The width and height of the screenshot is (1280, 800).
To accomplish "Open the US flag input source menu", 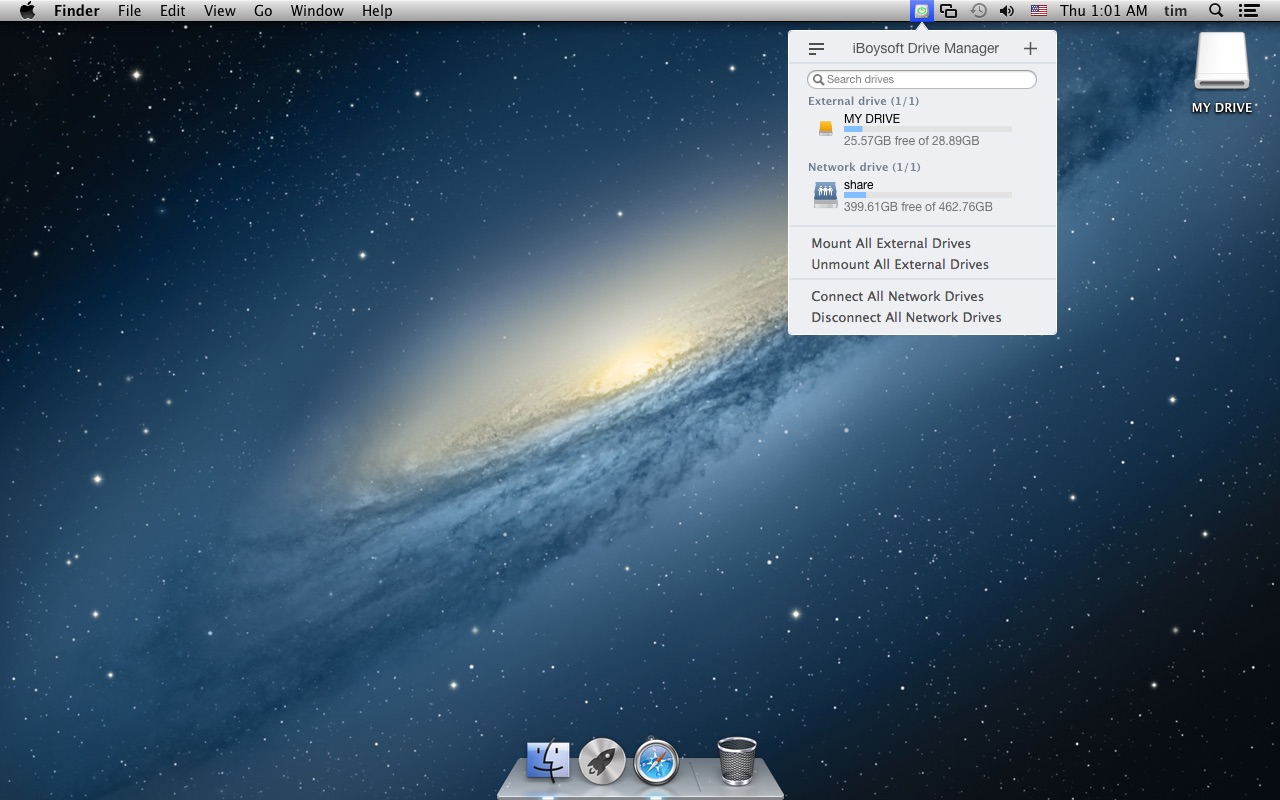I will 1039,11.
